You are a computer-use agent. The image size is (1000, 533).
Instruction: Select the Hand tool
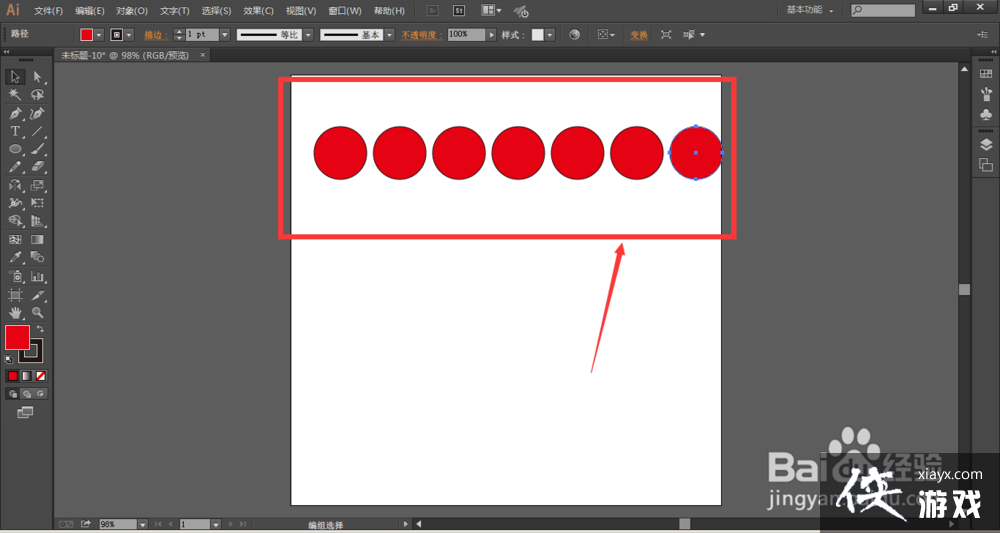click(15, 312)
